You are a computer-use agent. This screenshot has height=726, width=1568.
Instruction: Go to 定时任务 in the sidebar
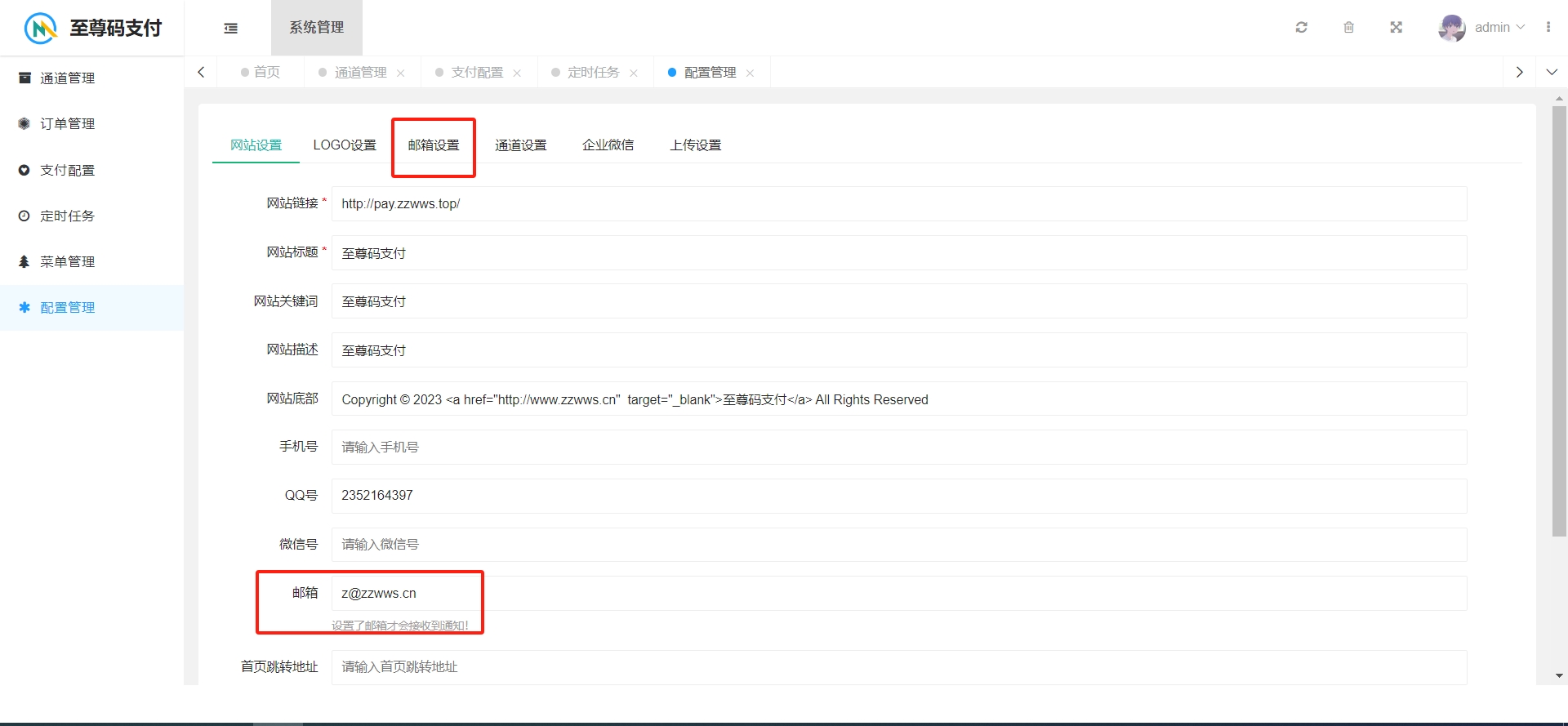68,216
